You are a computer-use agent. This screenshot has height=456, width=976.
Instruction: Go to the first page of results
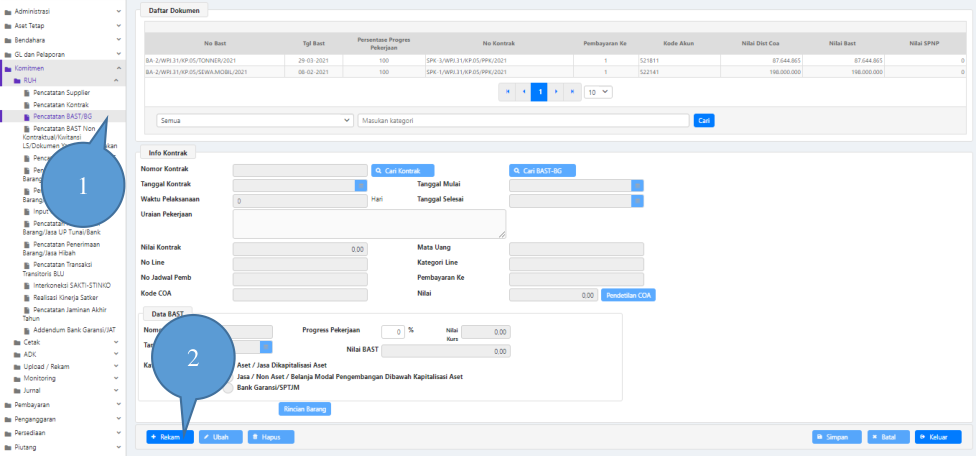(507, 91)
